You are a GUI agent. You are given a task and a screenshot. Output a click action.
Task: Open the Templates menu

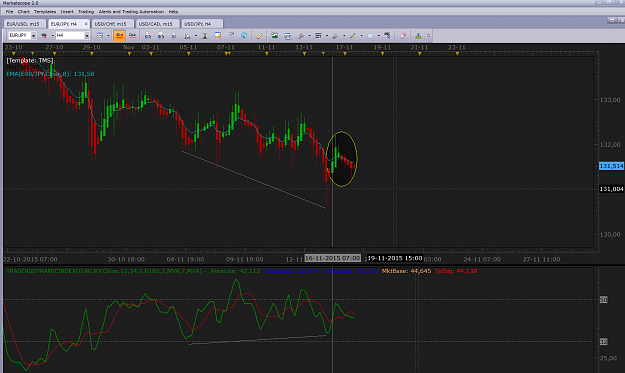point(45,12)
